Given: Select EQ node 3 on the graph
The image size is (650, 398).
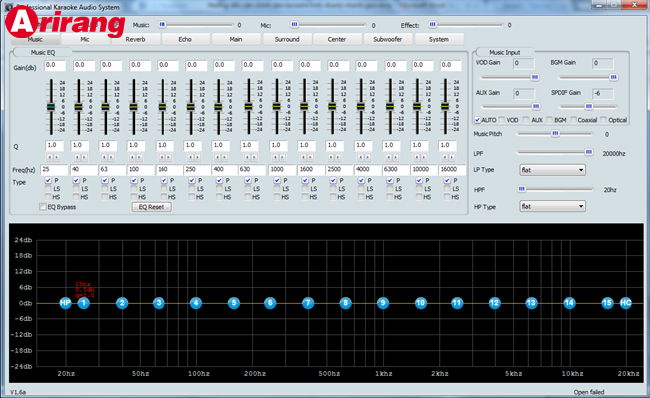Looking at the screenshot, I should [159, 303].
